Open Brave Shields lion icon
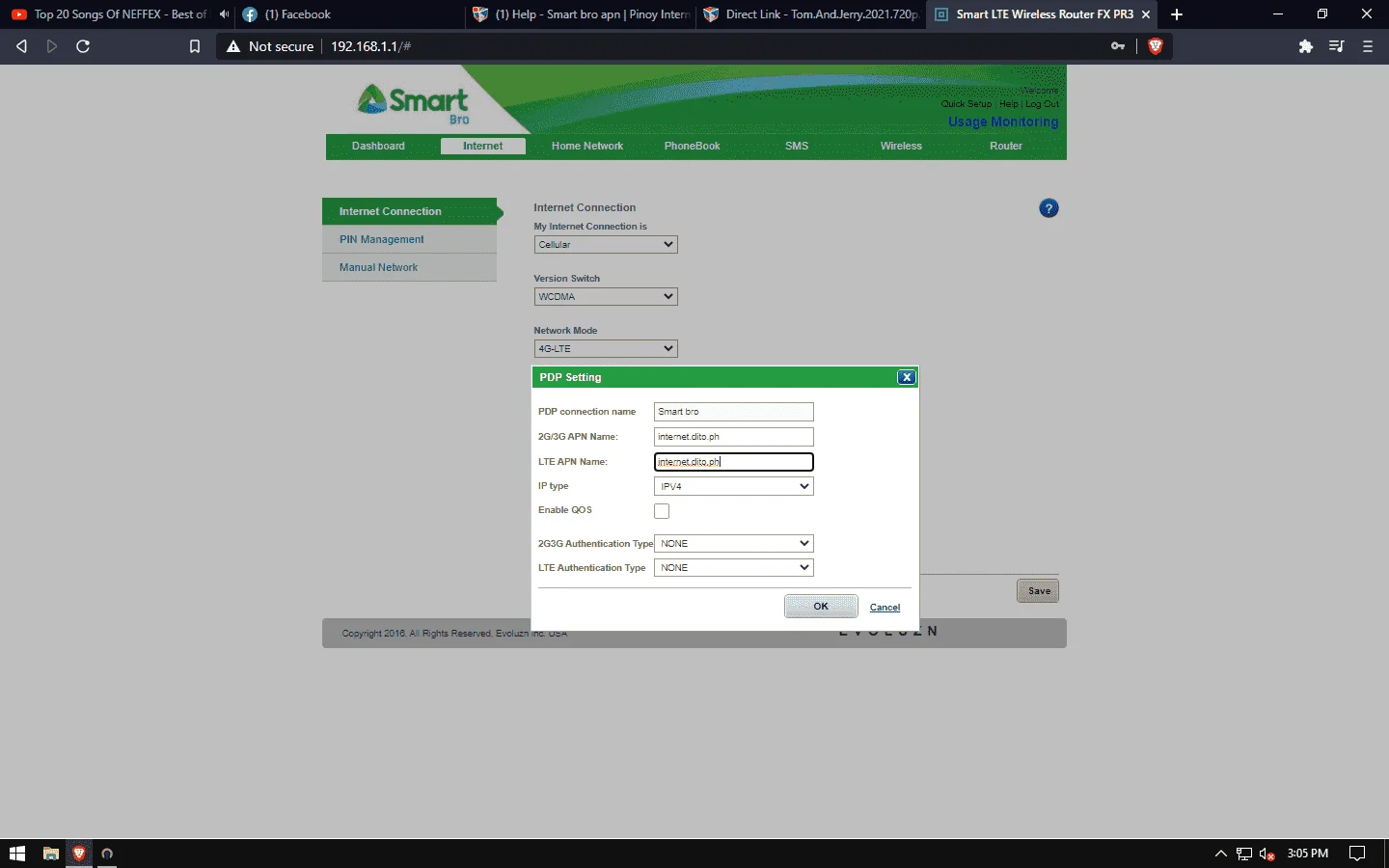Image resolution: width=1389 pixels, height=868 pixels. click(x=1155, y=46)
